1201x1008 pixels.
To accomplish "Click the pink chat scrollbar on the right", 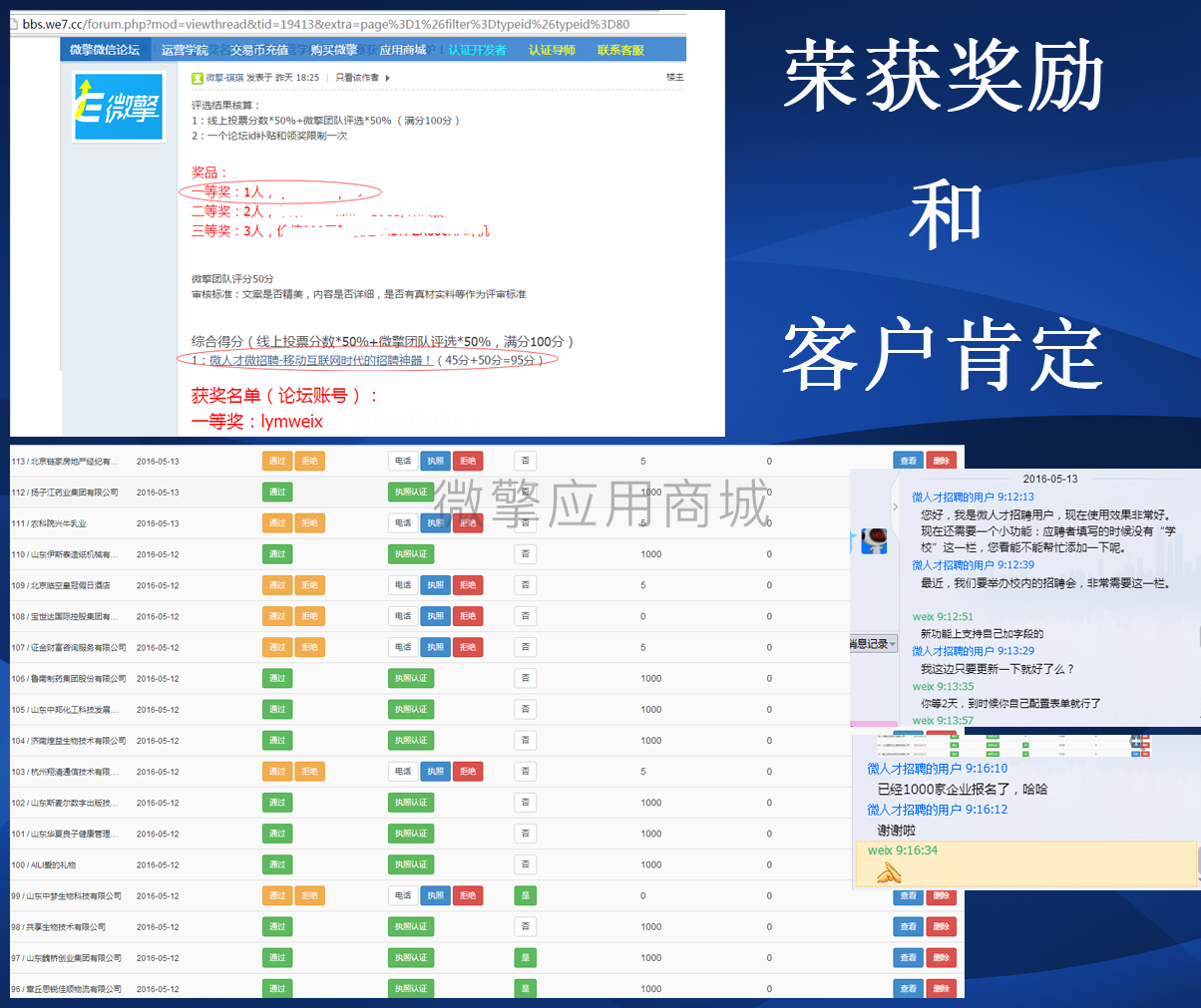I will [x=876, y=725].
